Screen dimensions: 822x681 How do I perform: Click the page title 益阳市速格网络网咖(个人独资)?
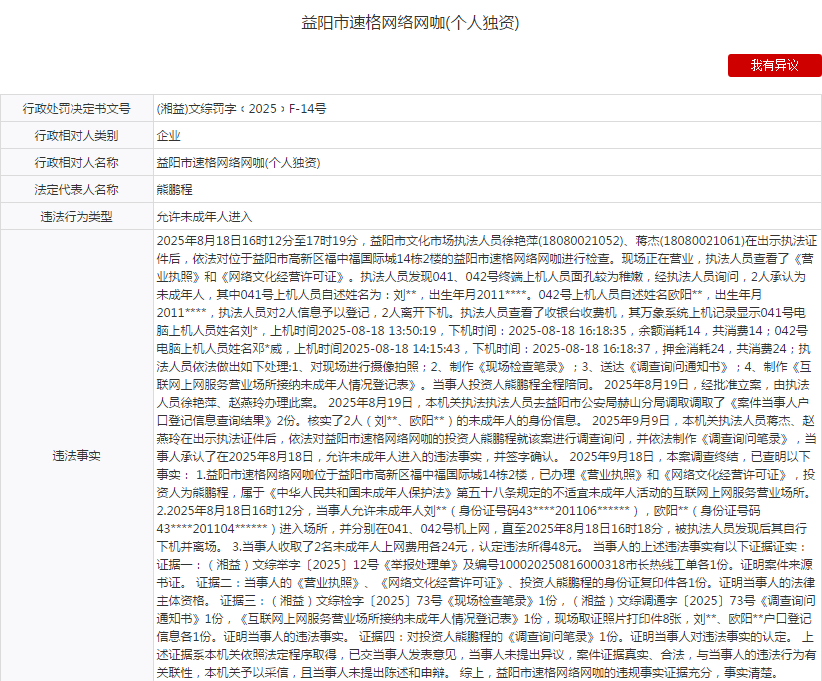(x=410, y=22)
